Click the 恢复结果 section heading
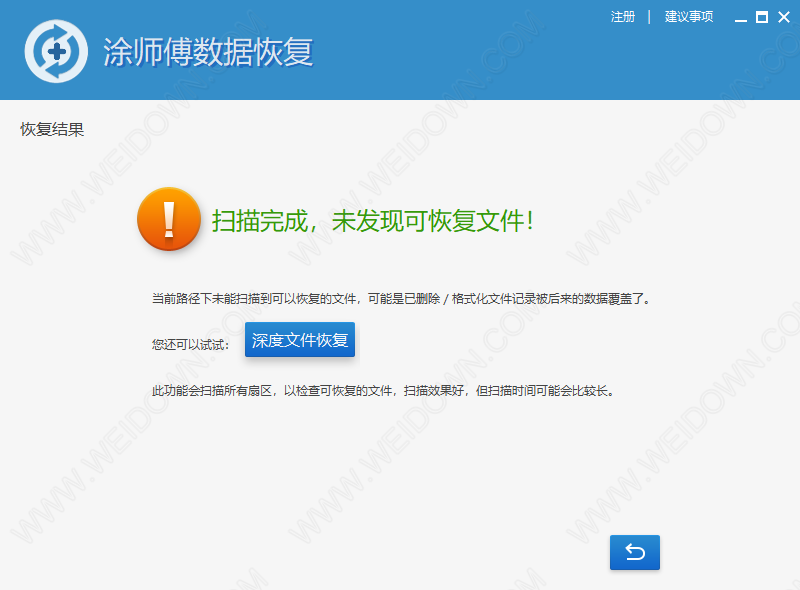 tap(52, 129)
